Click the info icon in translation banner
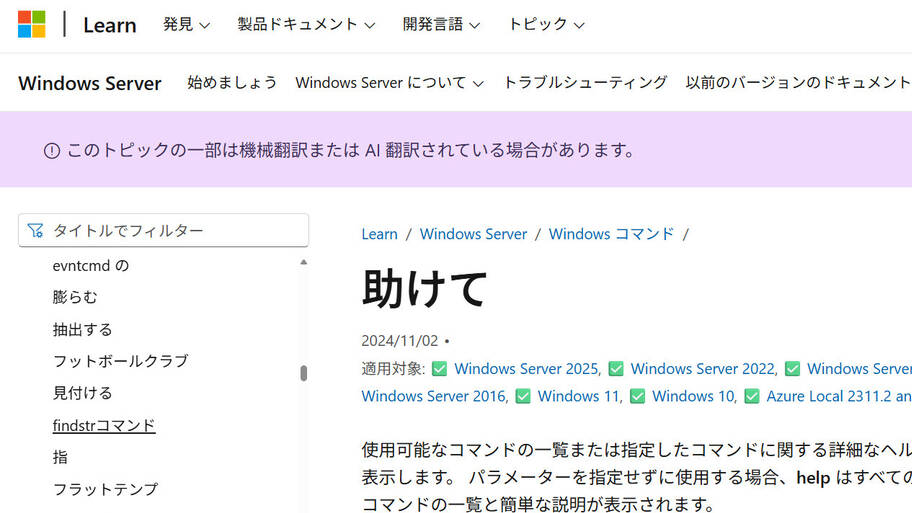 [x=52, y=151]
